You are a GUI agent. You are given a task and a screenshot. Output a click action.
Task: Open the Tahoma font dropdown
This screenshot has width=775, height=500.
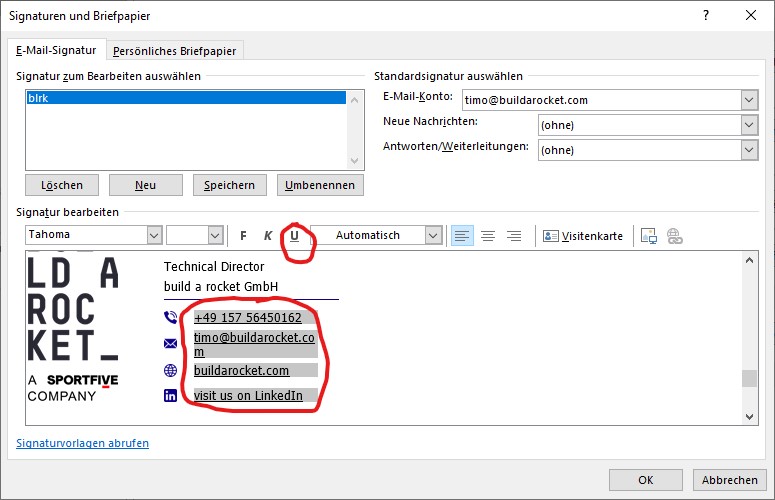click(x=154, y=235)
